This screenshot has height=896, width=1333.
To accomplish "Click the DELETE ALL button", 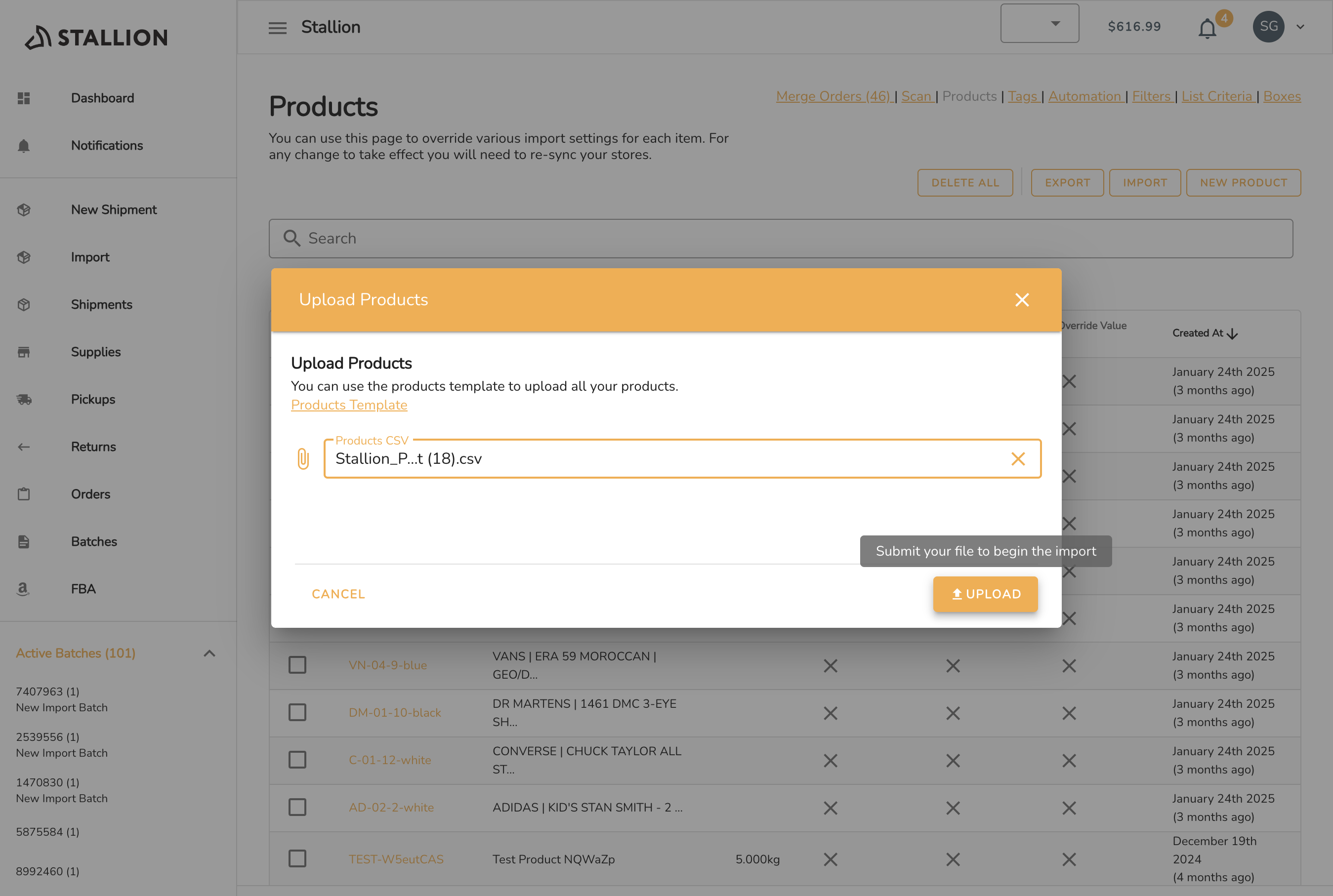I will coord(965,183).
